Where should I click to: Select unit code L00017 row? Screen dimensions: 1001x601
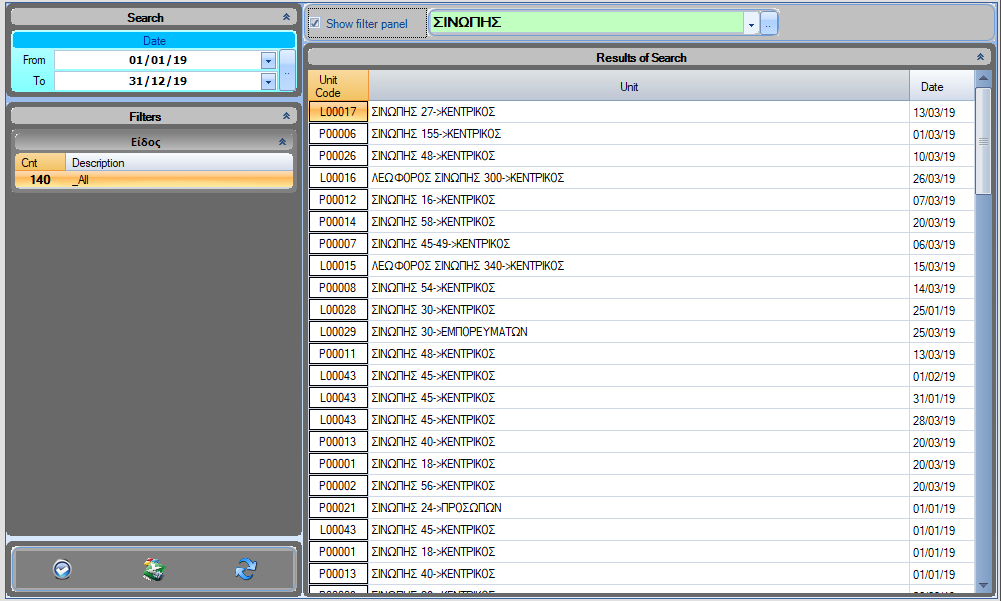pyautogui.click(x=338, y=112)
